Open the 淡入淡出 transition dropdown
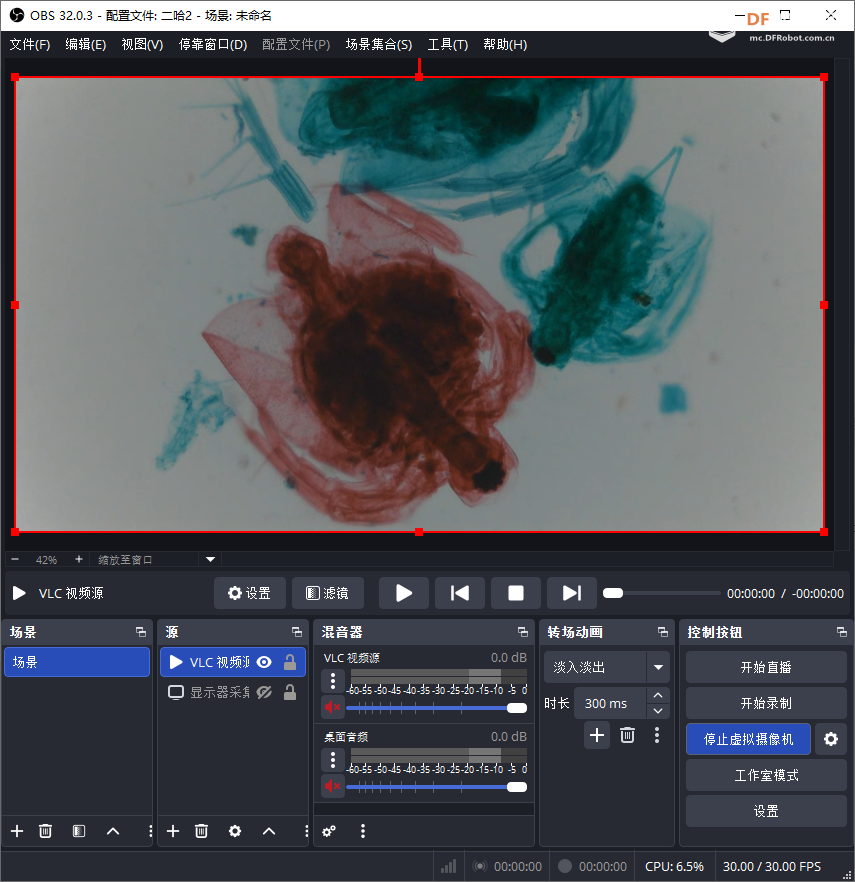 658,667
